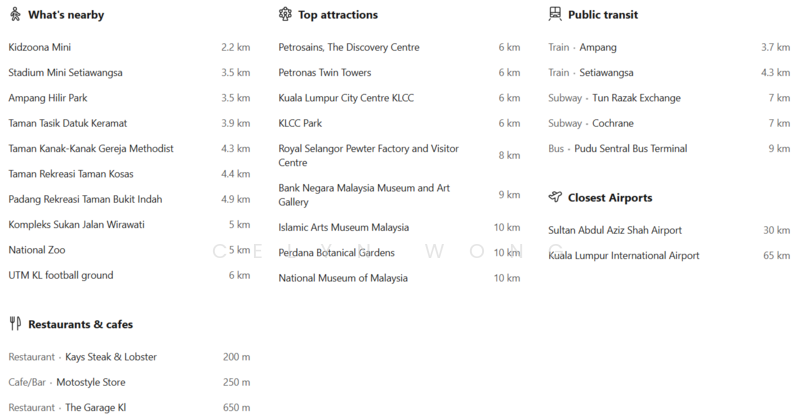This screenshot has height=420, width=800.
Task: Click the Restaurants & cafes cutlery icon
Action: pos(14,324)
